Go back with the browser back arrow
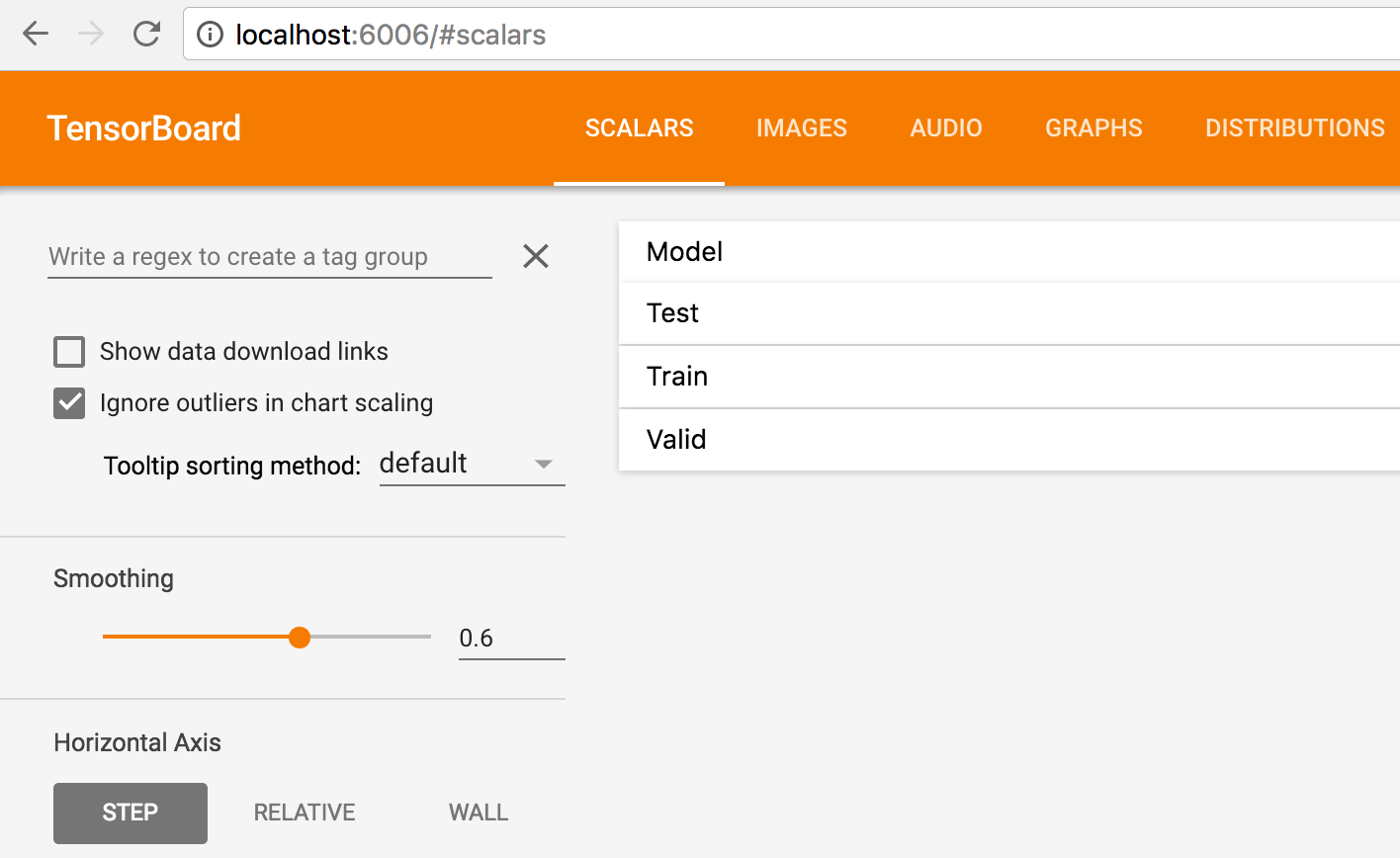Screen dimensions: 1400x858 coord(36,35)
